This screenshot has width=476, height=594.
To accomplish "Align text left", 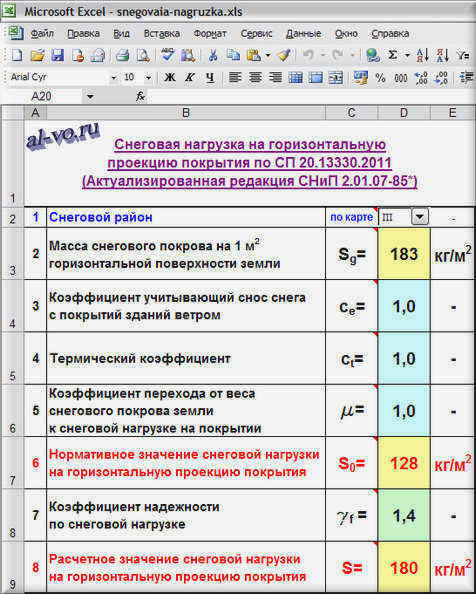I will tap(235, 78).
